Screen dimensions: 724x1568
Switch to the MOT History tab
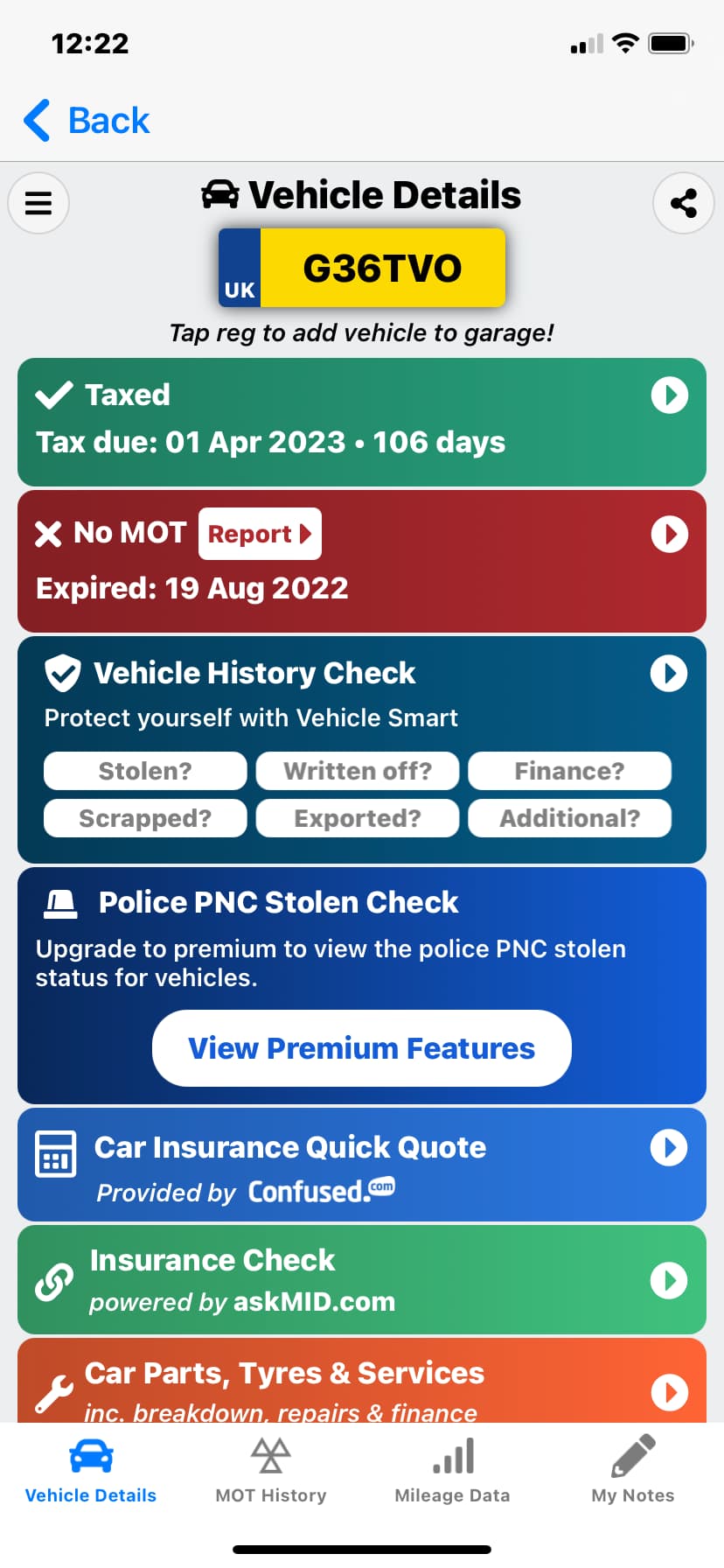point(271,1470)
